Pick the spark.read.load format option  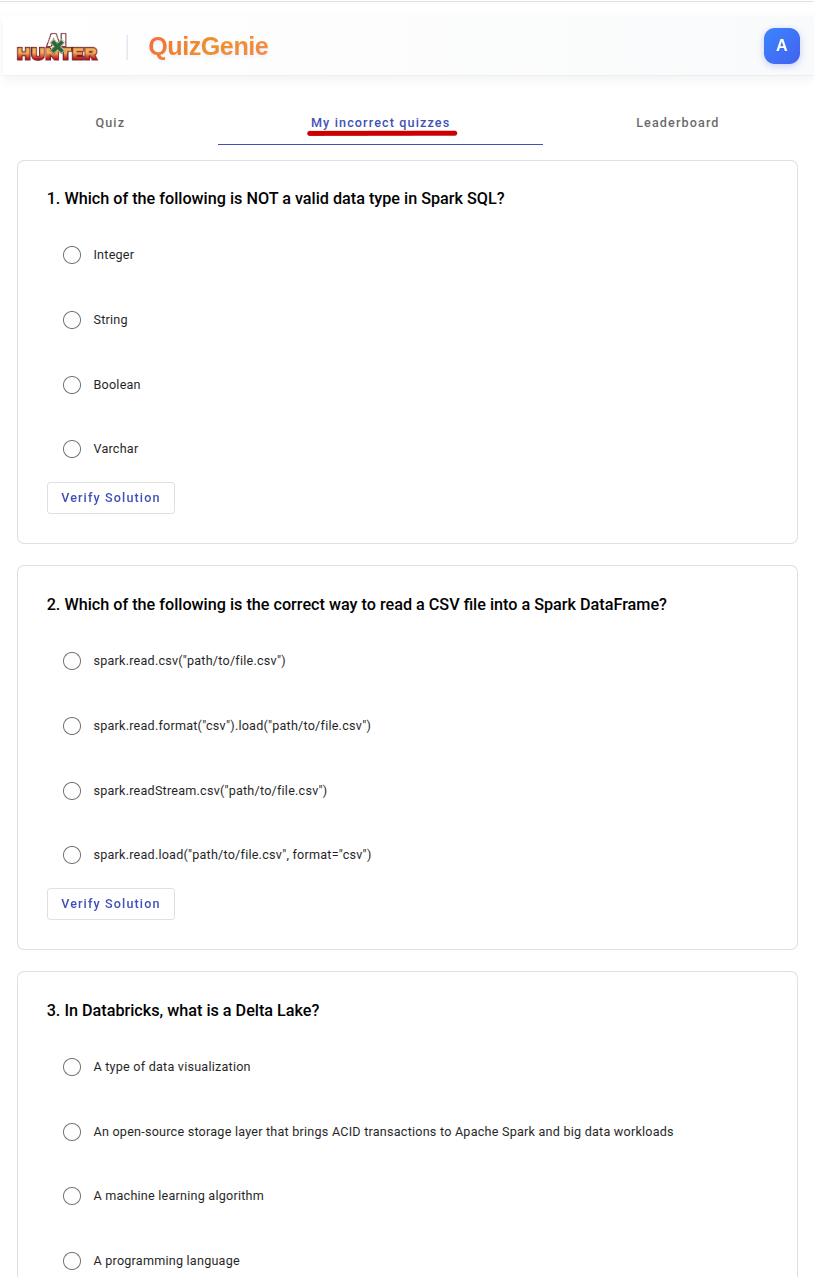(x=71, y=854)
